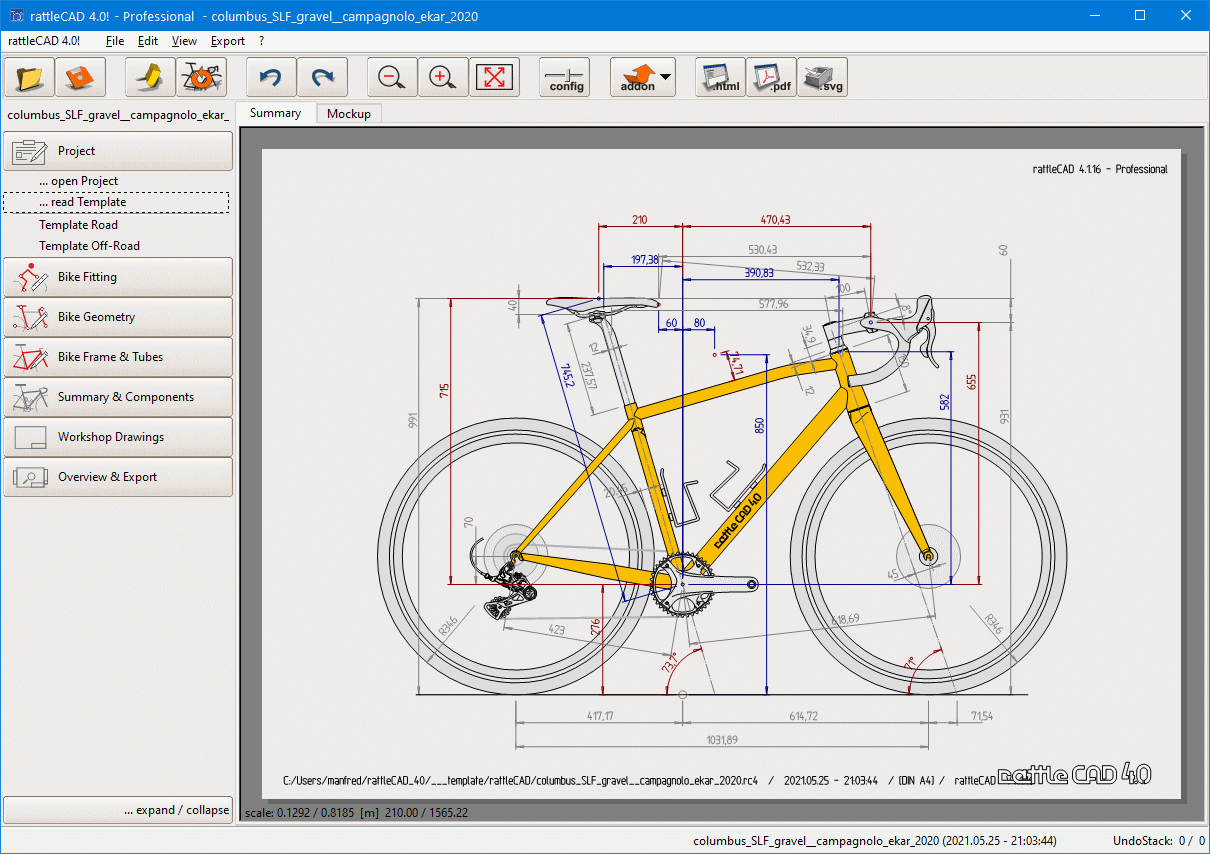The width and height of the screenshot is (1210, 854).
Task: Expand the Workshop Drawings section
Action: point(118,437)
